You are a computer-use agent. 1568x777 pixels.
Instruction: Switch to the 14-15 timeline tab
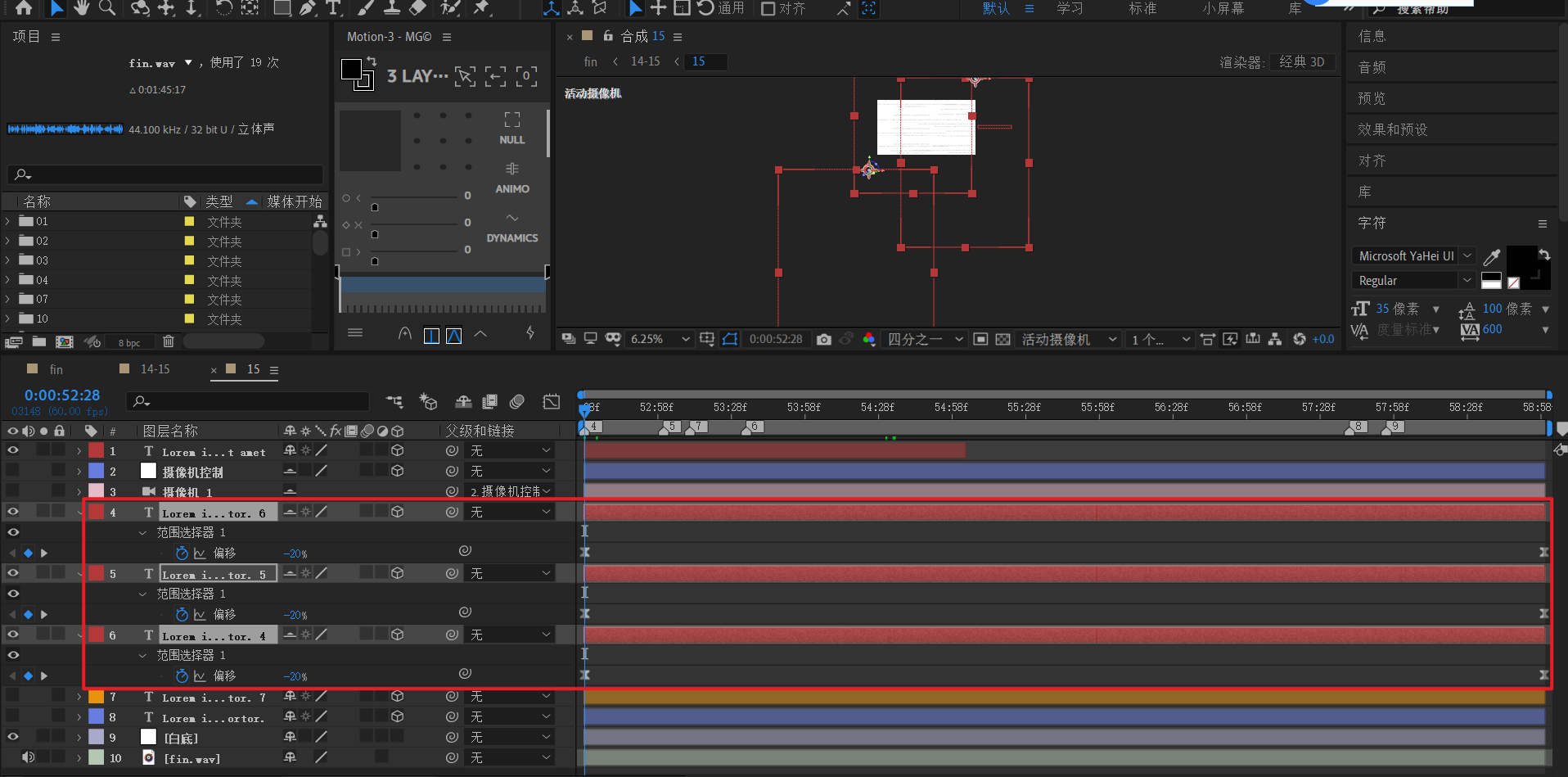pyautogui.click(x=155, y=369)
